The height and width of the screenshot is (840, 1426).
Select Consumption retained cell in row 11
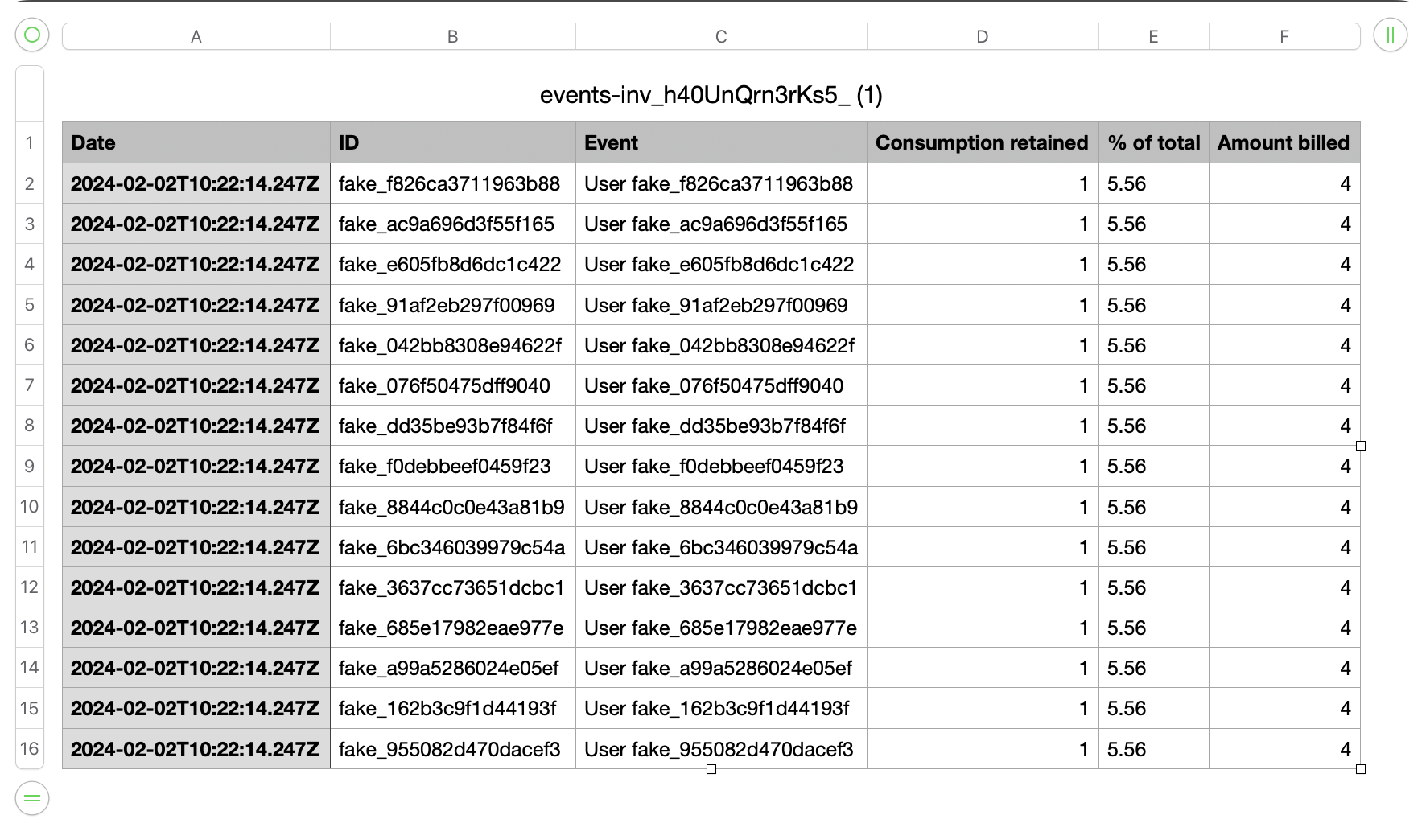coord(983,547)
